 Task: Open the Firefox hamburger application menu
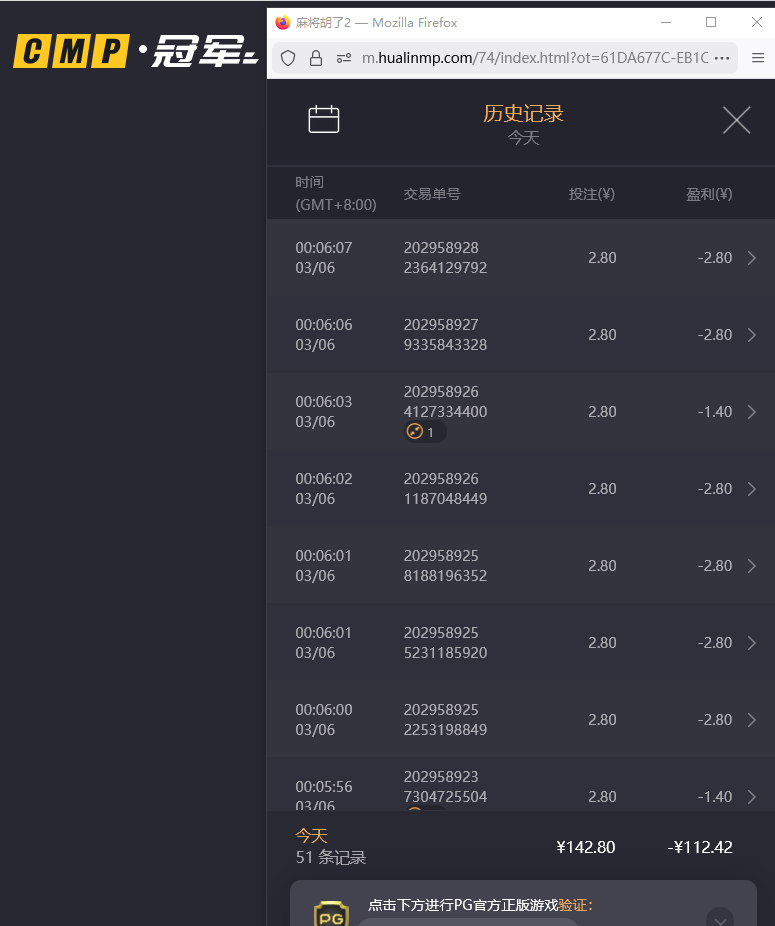[x=757, y=58]
